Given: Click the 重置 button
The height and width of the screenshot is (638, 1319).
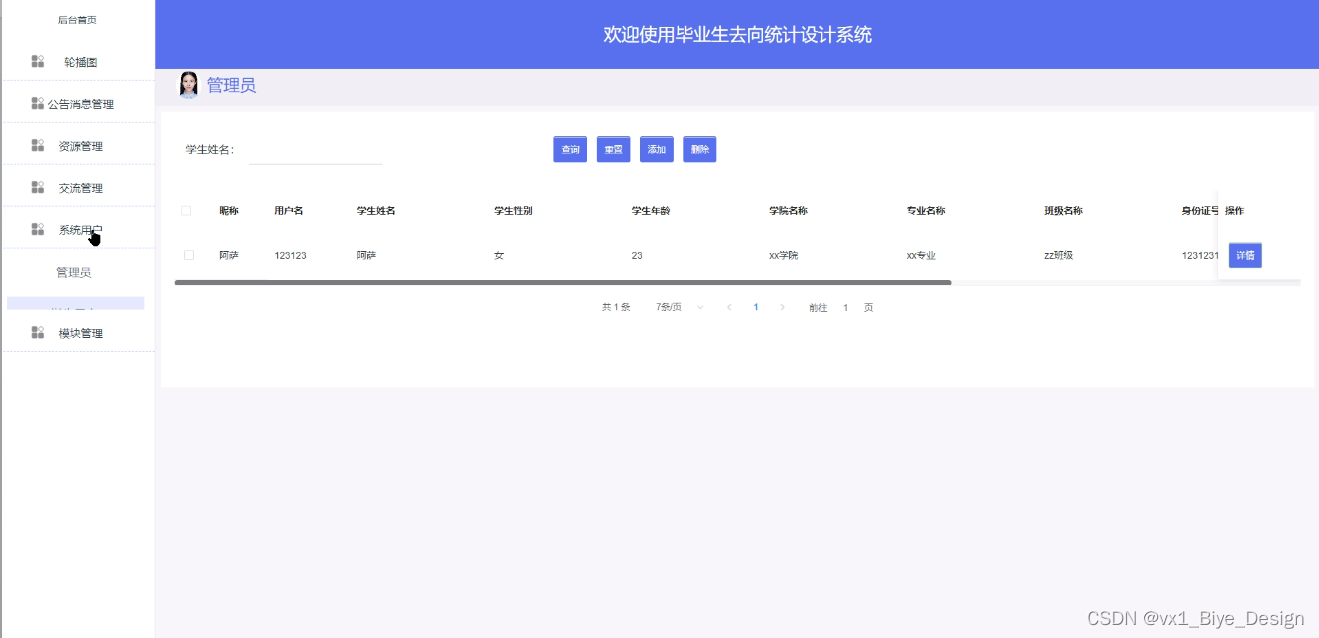Looking at the screenshot, I should [x=613, y=149].
